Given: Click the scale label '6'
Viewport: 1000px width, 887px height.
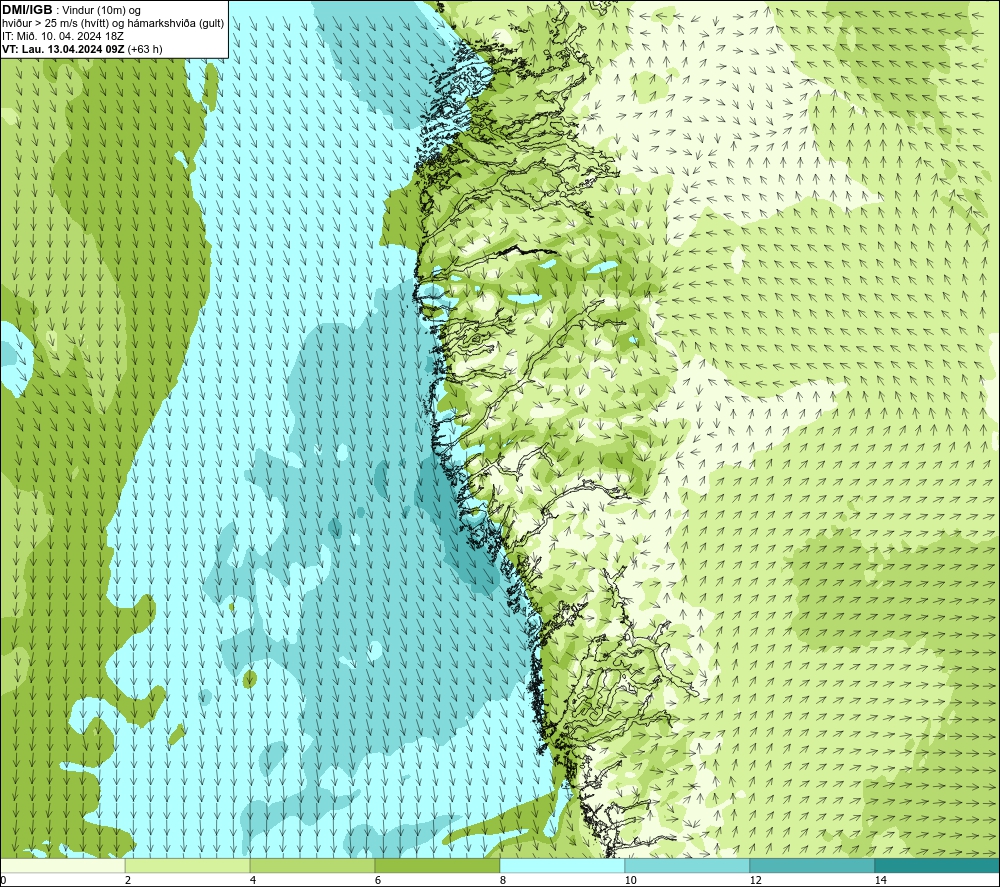Looking at the screenshot, I should point(378,880).
